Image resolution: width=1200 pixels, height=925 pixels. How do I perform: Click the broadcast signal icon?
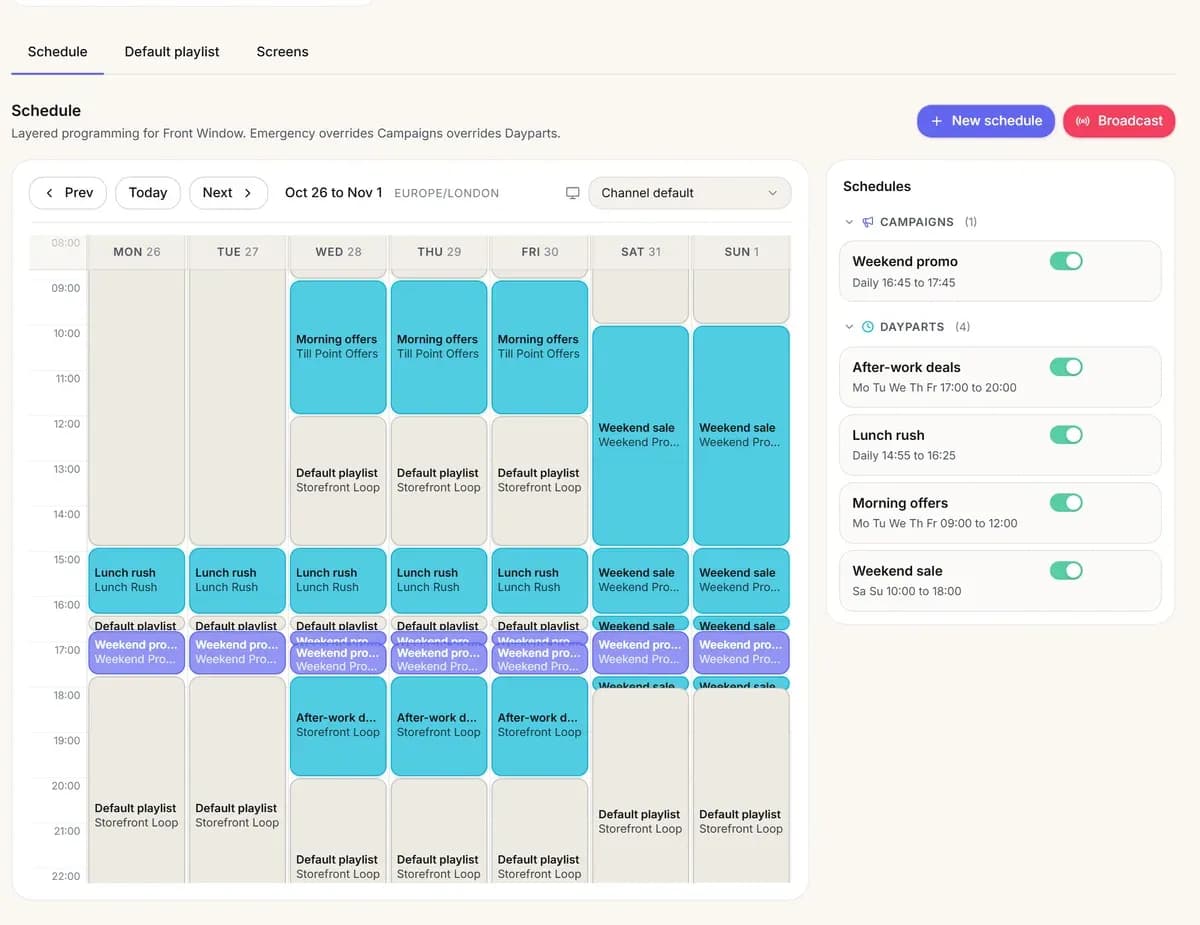[1083, 121]
